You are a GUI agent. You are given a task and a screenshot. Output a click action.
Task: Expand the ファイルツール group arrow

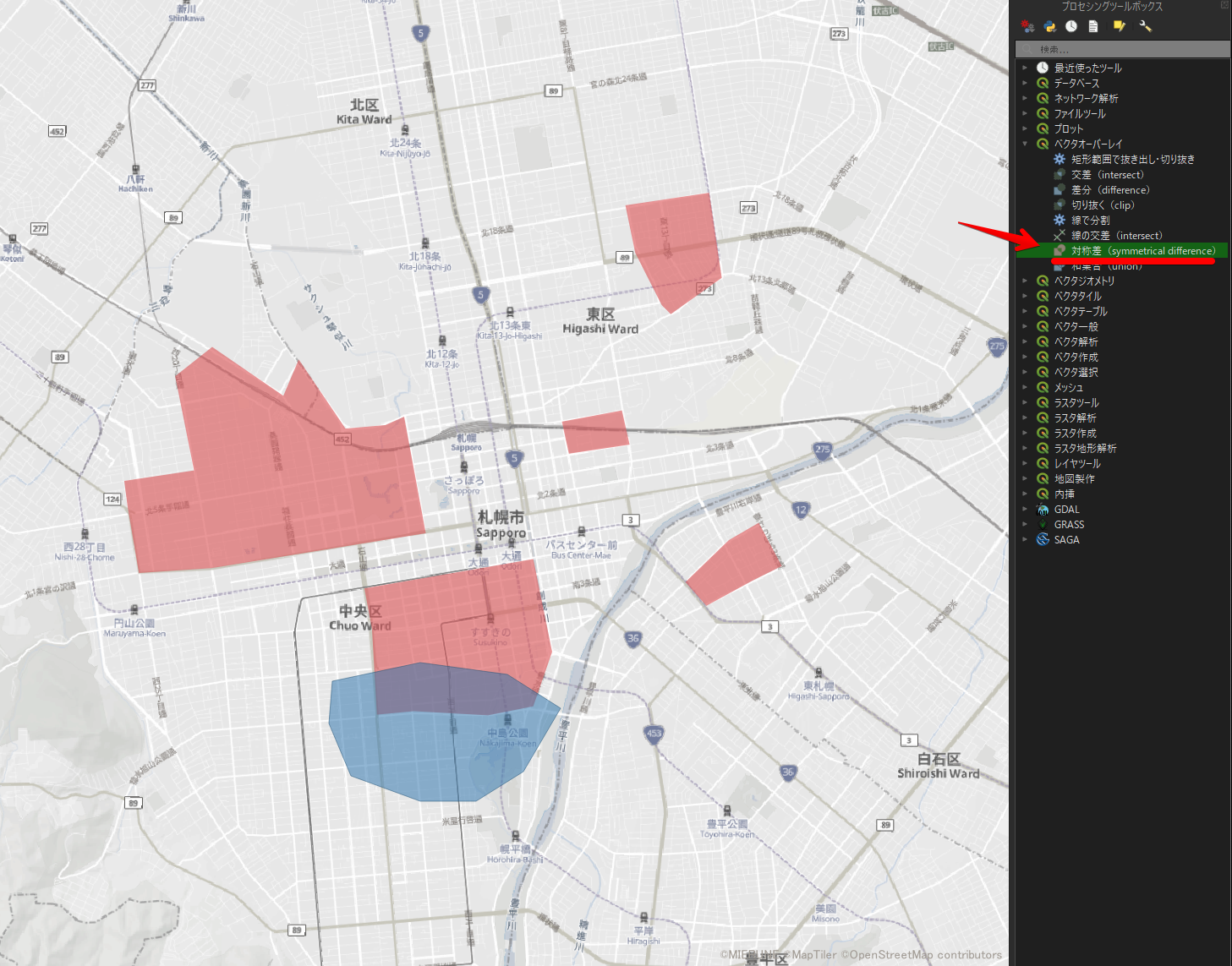tap(1026, 113)
